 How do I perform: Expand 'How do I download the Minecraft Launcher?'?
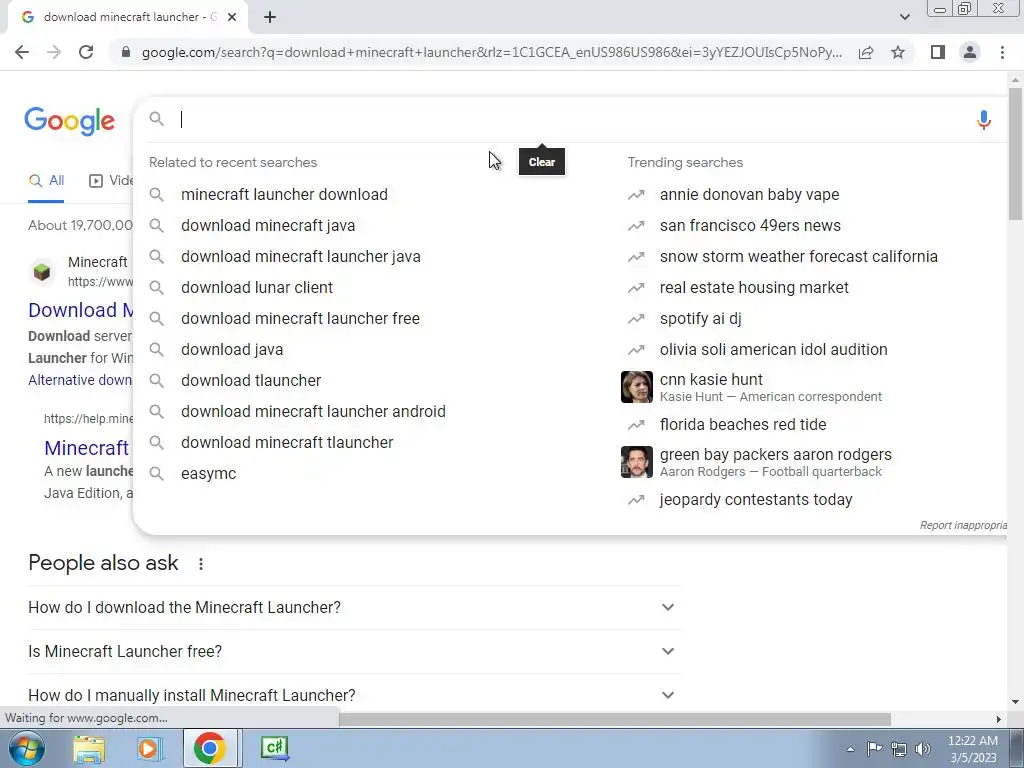click(354, 607)
